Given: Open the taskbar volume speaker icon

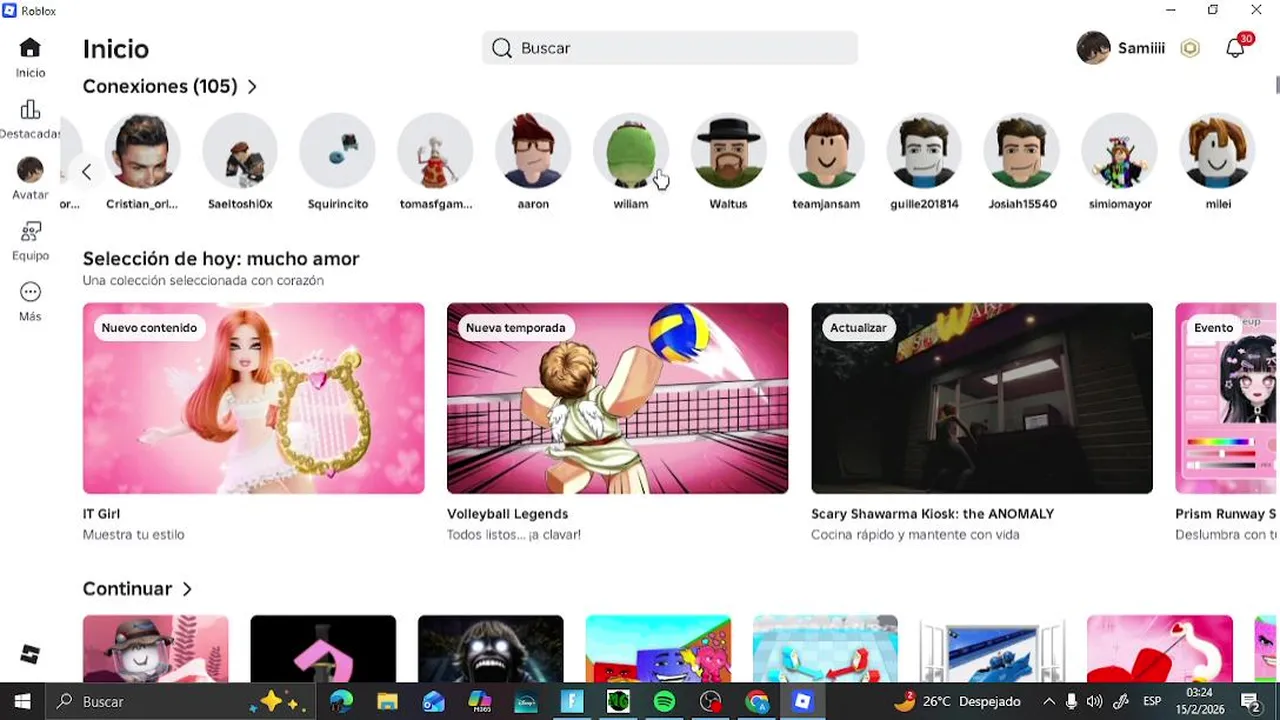Looking at the screenshot, I should [x=1094, y=702].
